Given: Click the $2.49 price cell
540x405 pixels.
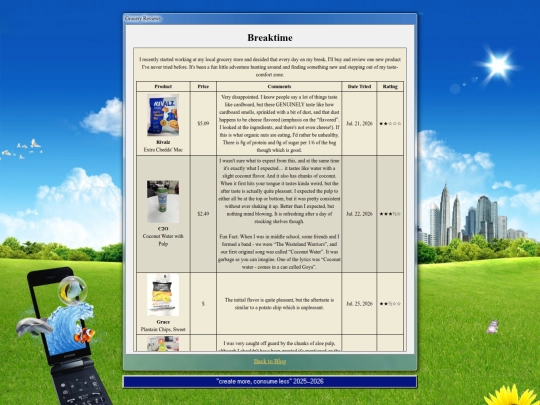Looking at the screenshot, I should coord(203,214).
